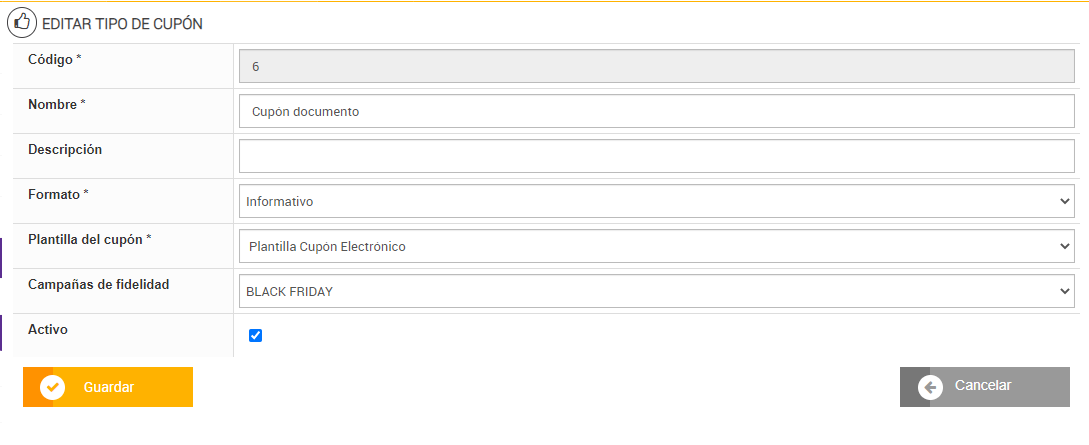This screenshot has width=1089, height=445.
Task: Toggle the Activo checkbox
Action: 255,336
